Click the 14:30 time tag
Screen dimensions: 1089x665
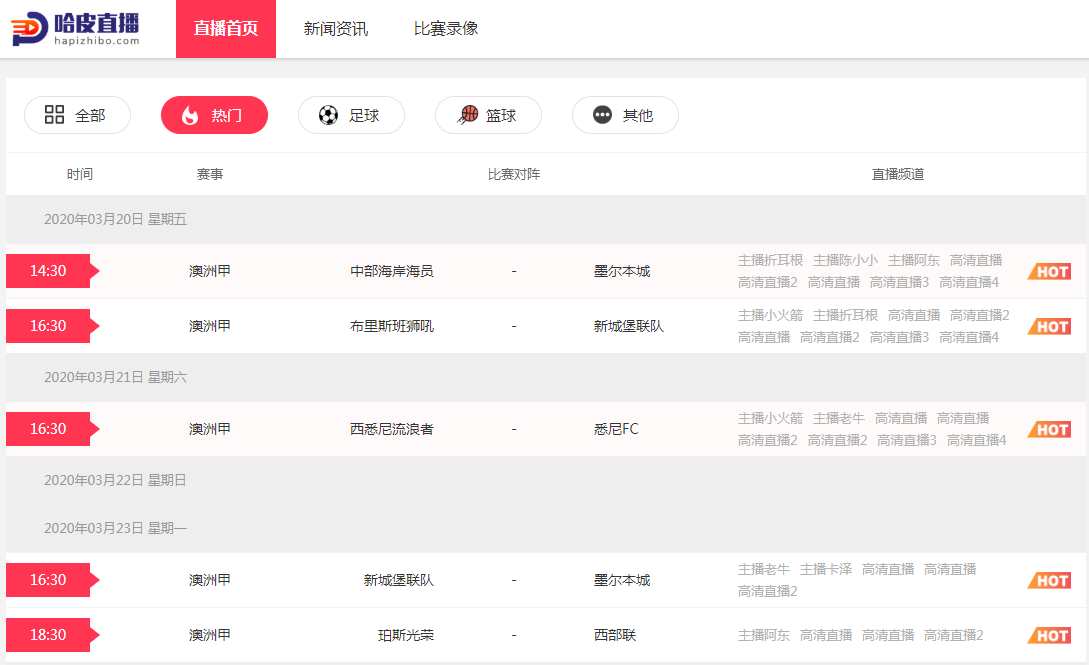click(x=53, y=271)
